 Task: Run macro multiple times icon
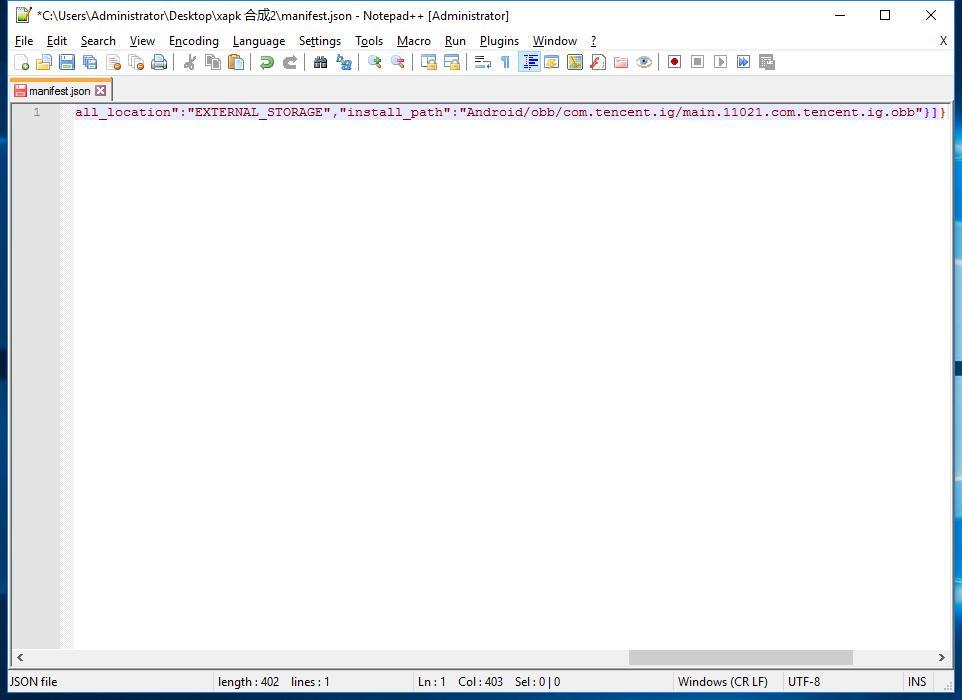(744, 62)
